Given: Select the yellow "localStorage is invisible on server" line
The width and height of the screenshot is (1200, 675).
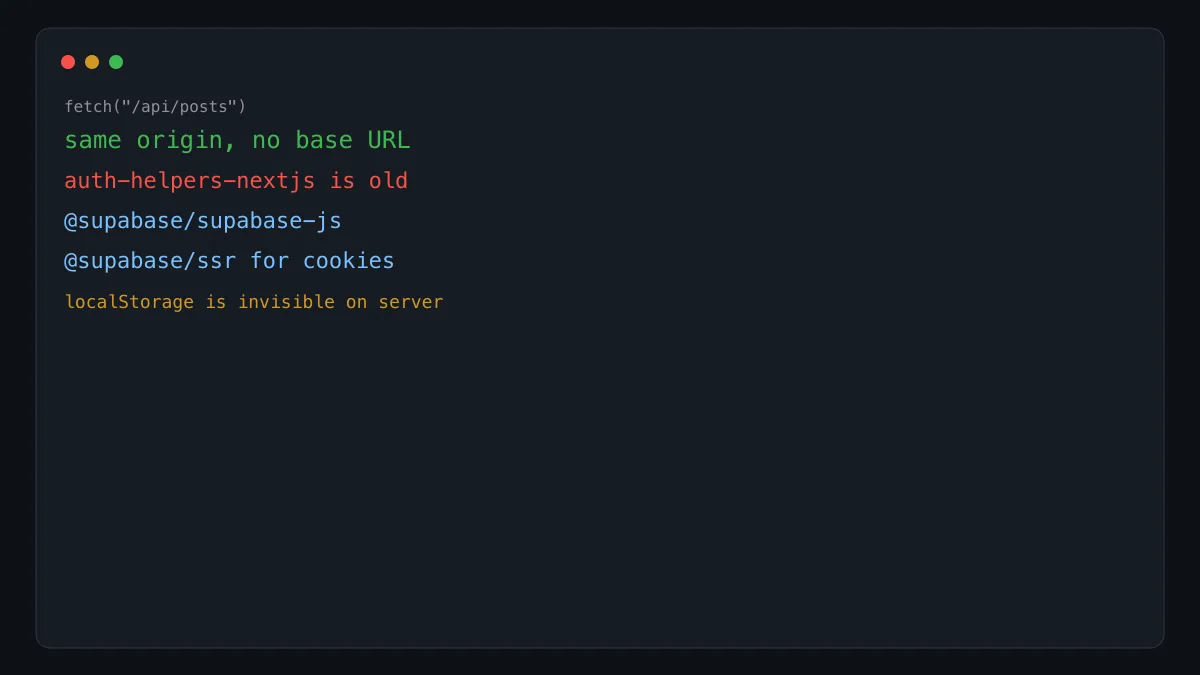Looking at the screenshot, I should [254, 302].
